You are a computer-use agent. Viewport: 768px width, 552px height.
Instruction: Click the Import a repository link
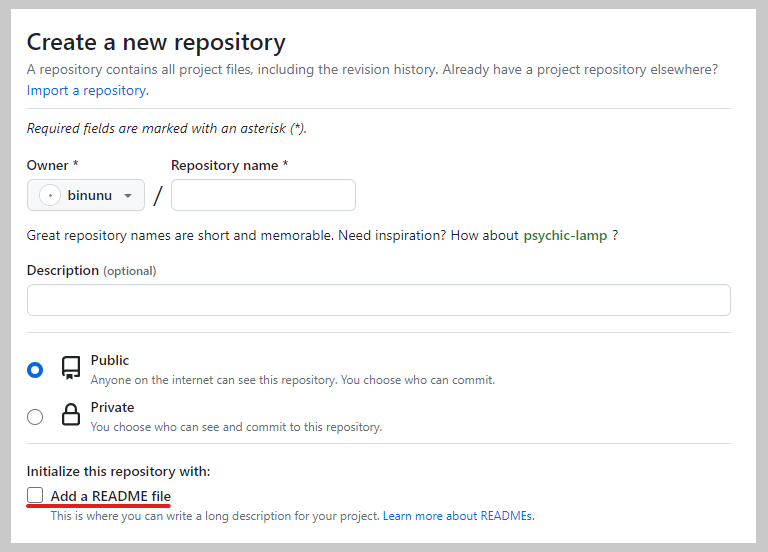[88, 91]
